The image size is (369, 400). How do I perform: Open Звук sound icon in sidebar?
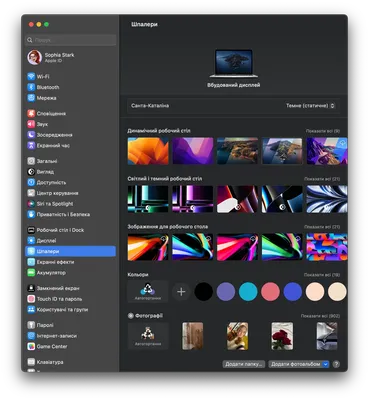point(31,124)
